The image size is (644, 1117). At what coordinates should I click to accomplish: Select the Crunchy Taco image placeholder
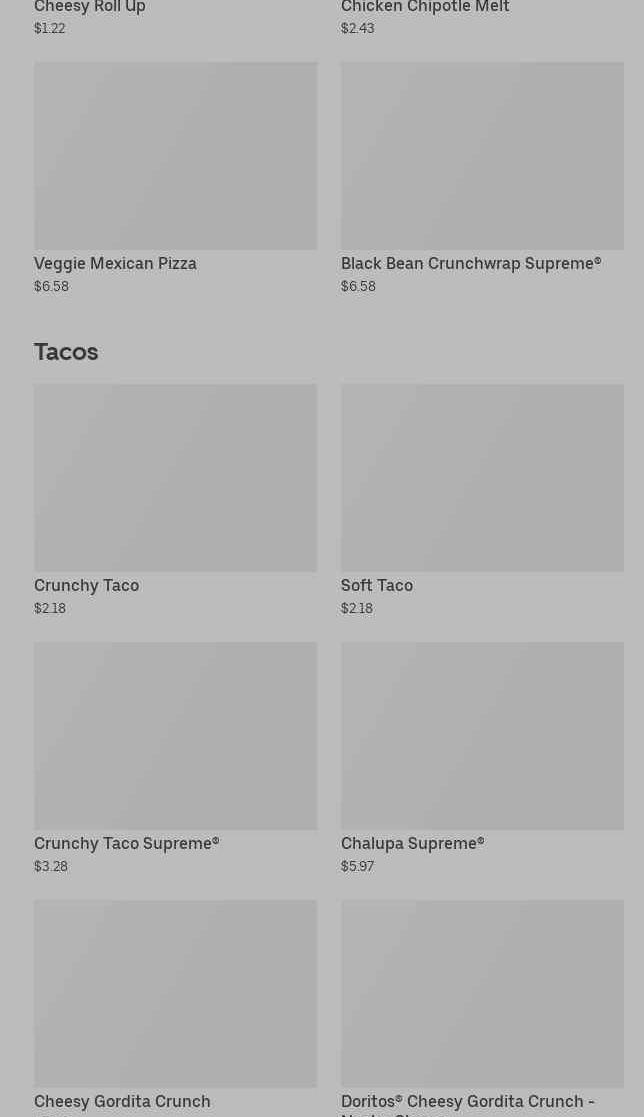(175, 478)
